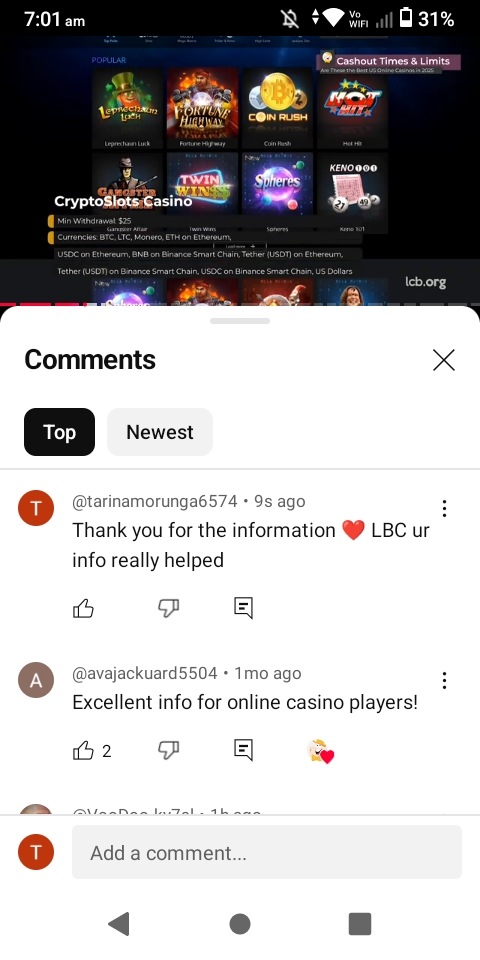Switch to Newest comments filter
Viewport: 480px width, 960px height.
click(160, 432)
